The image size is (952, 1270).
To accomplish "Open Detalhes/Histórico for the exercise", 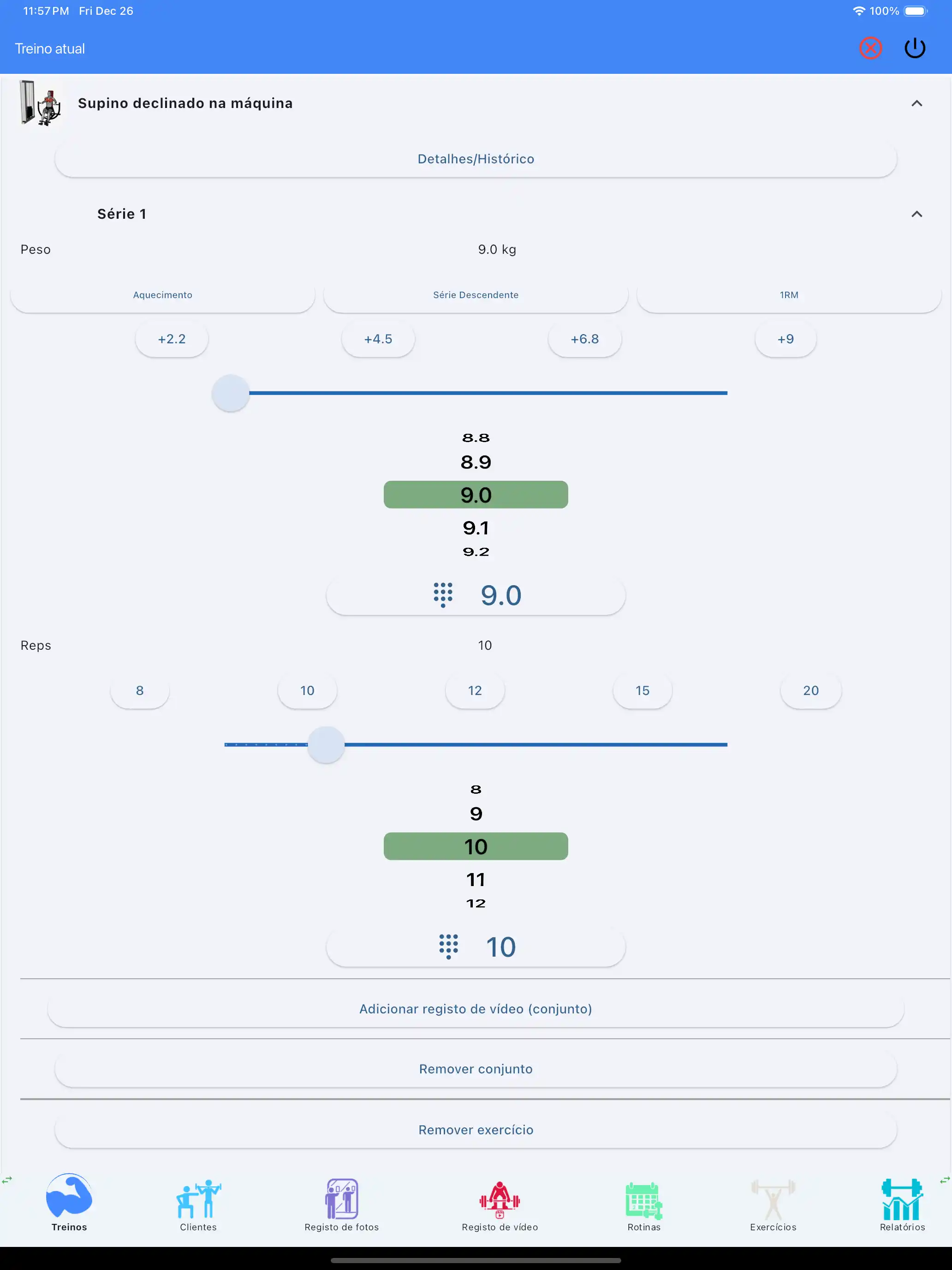I will 476,159.
